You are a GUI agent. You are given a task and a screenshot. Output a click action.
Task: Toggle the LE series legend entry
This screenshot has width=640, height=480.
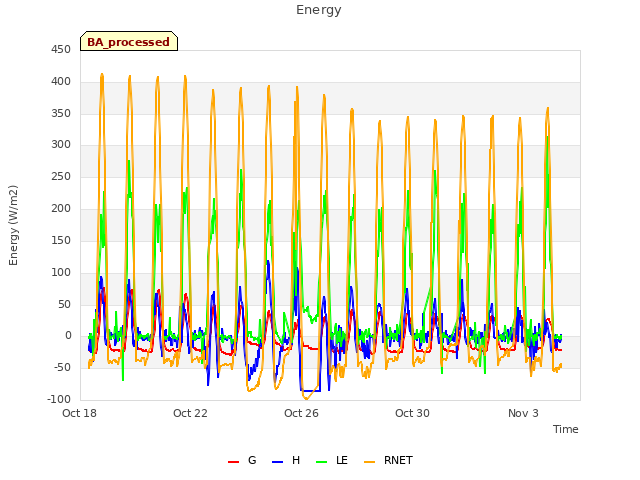[x=332, y=460]
